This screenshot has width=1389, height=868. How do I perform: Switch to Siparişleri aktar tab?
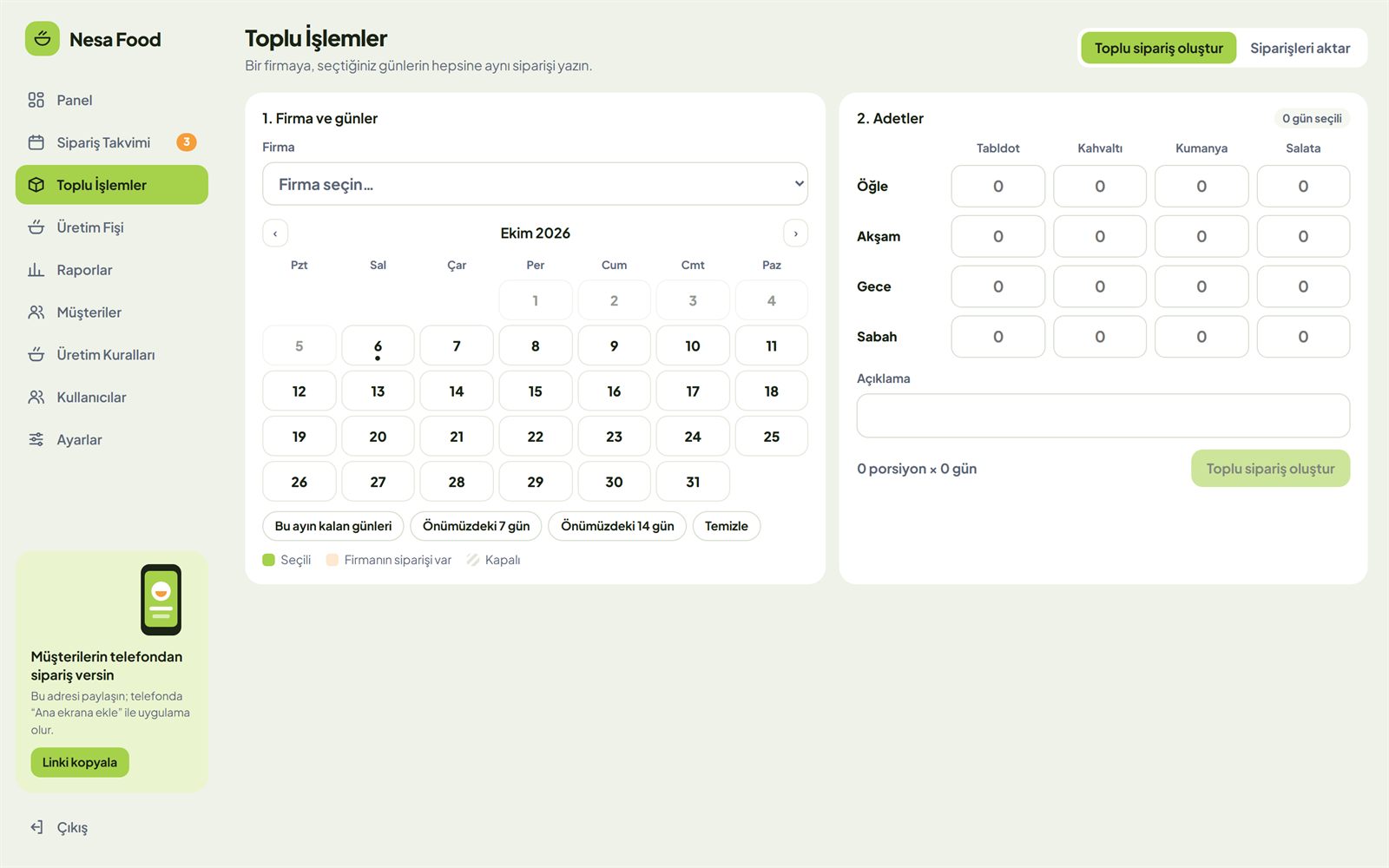(x=1300, y=49)
